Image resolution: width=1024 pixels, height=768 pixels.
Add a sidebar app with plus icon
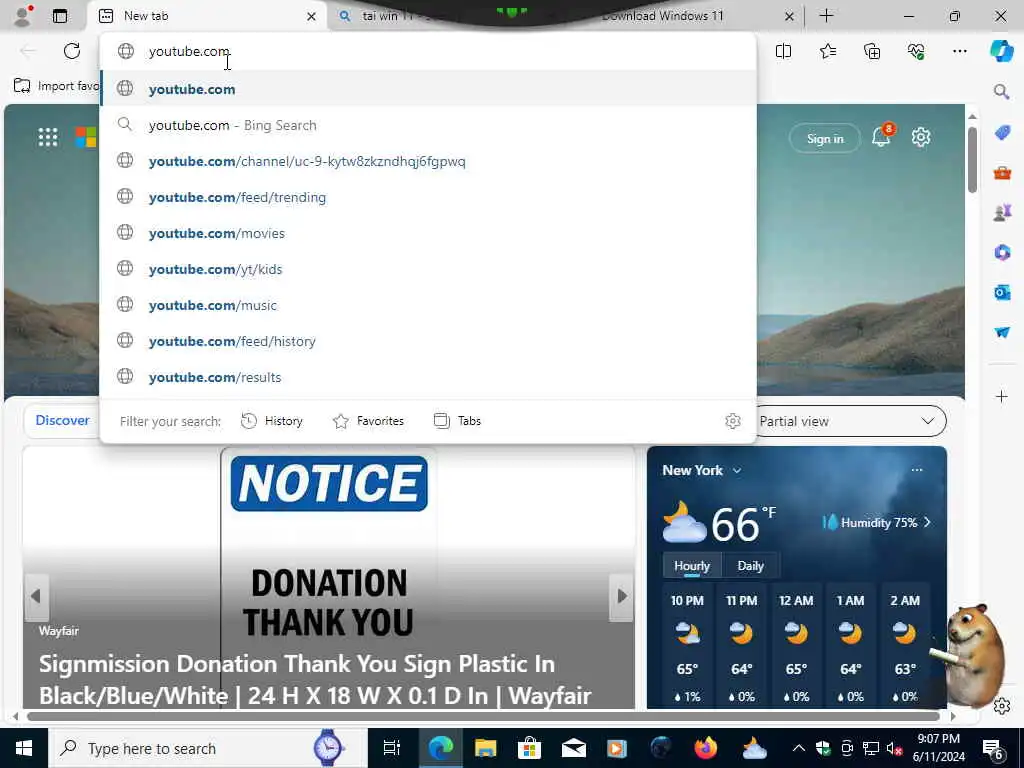[x=1002, y=396]
